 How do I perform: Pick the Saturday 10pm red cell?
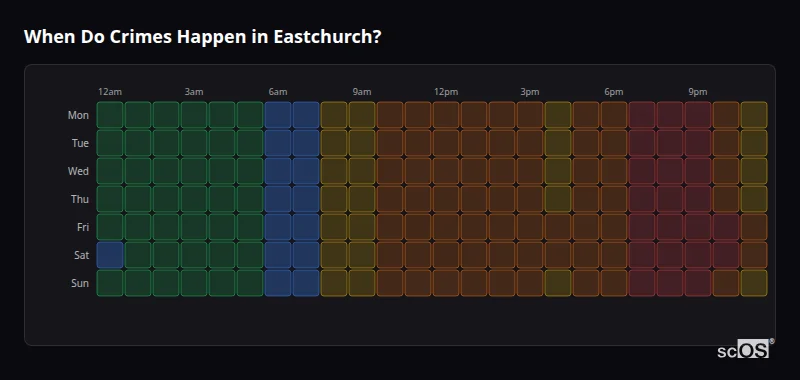(x=726, y=255)
